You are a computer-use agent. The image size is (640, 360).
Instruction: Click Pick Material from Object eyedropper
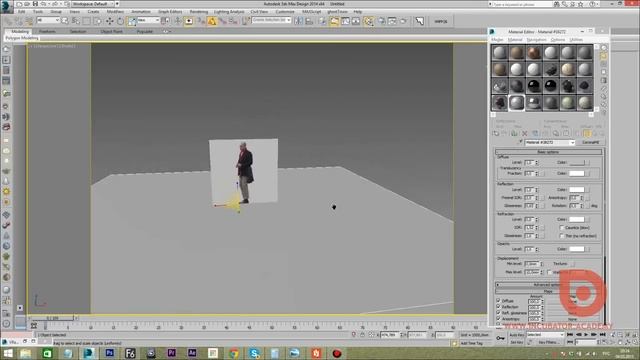coord(521,142)
